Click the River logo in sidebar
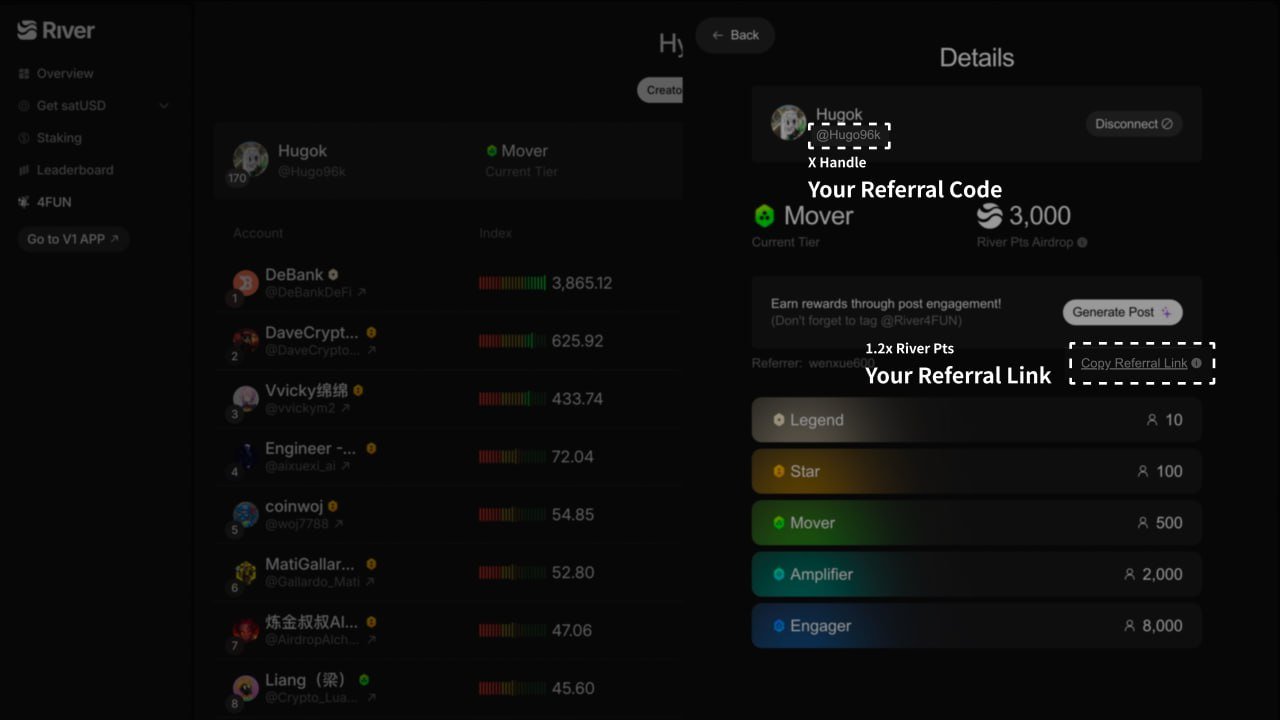 point(56,30)
